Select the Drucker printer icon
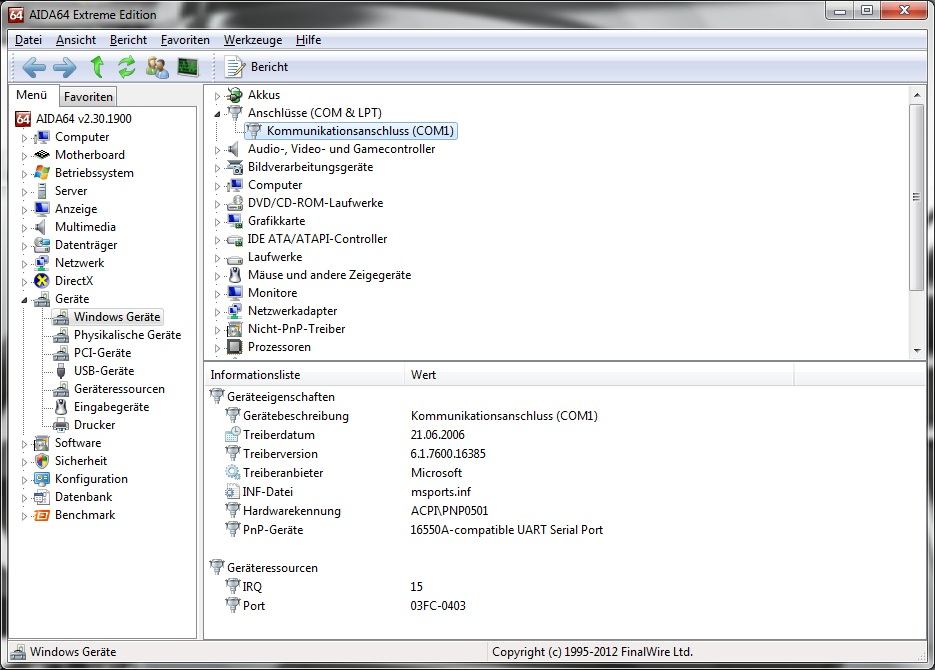Screen dimensions: 935x670 click(x=61, y=425)
